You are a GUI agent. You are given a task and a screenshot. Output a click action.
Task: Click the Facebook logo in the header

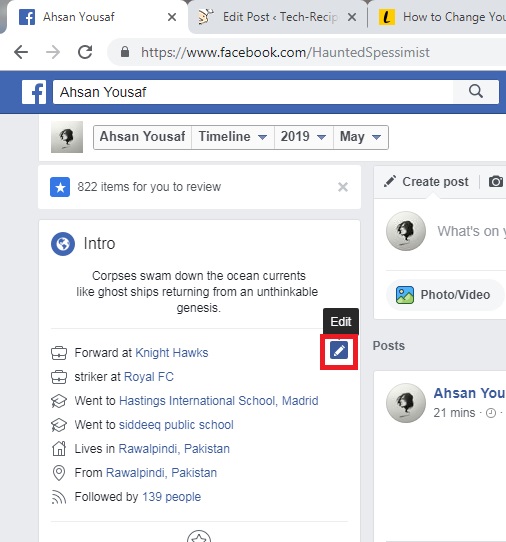coord(34,92)
